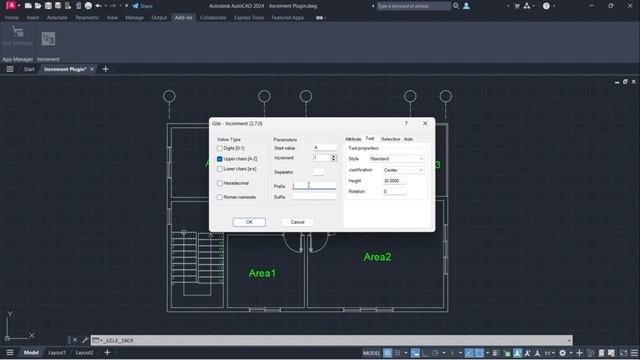Add a new layout with plus icon
640x360 pixels.
coord(107,353)
